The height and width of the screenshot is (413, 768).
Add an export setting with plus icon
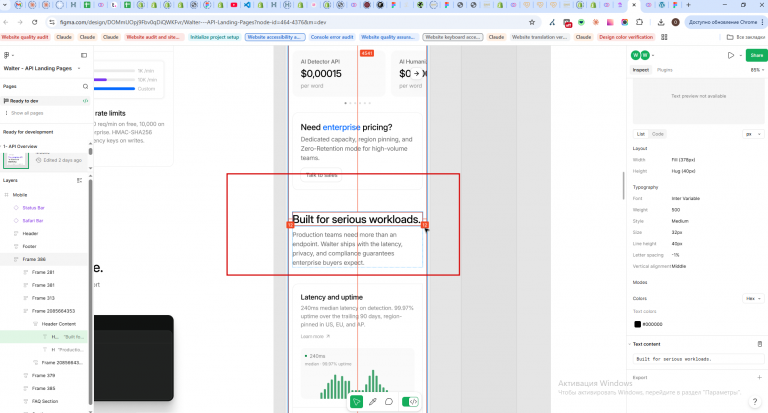pyautogui.click(x=759, y=378)
